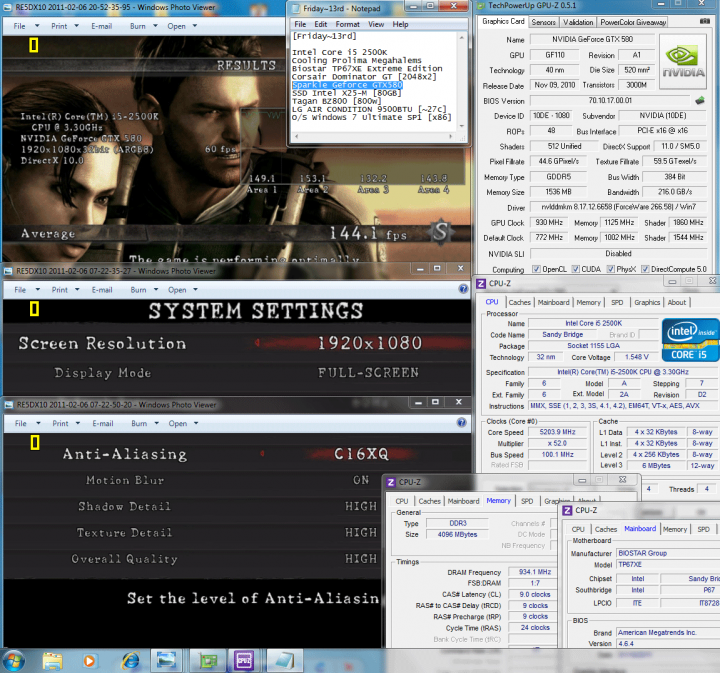The height and width of the screenshot is (673, 720).
Task: Click E-mail in Anti-Aliasing photo viewer
Action: coord(103,423)
